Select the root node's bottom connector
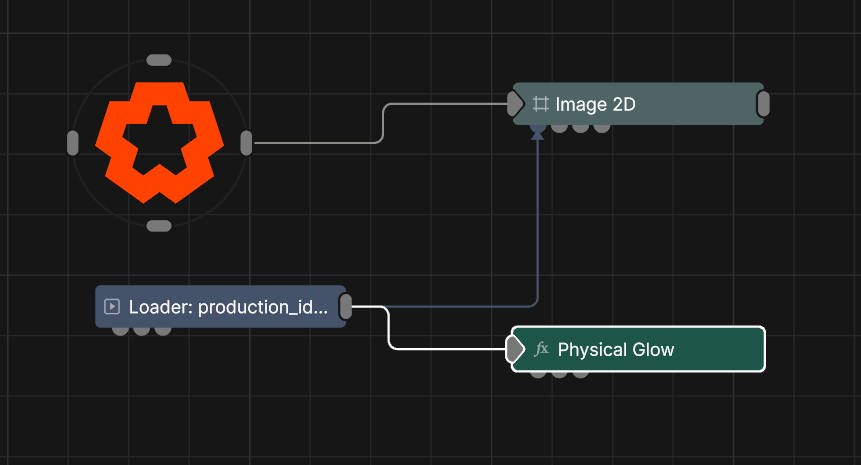861x465 pixels. (159, 226)
